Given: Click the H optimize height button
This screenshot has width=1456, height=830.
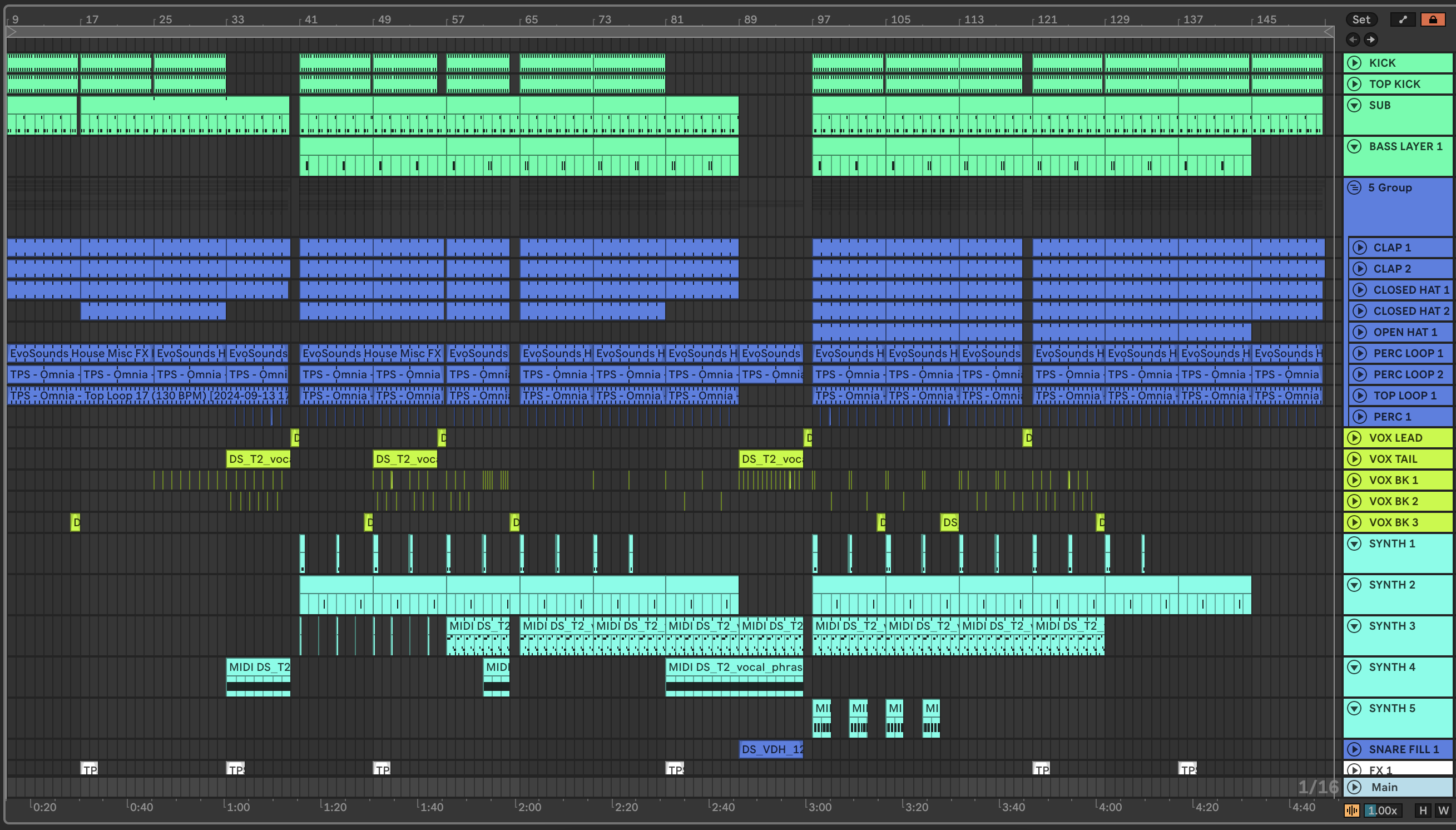Looking at the screenshot, I should (1423, 810).
